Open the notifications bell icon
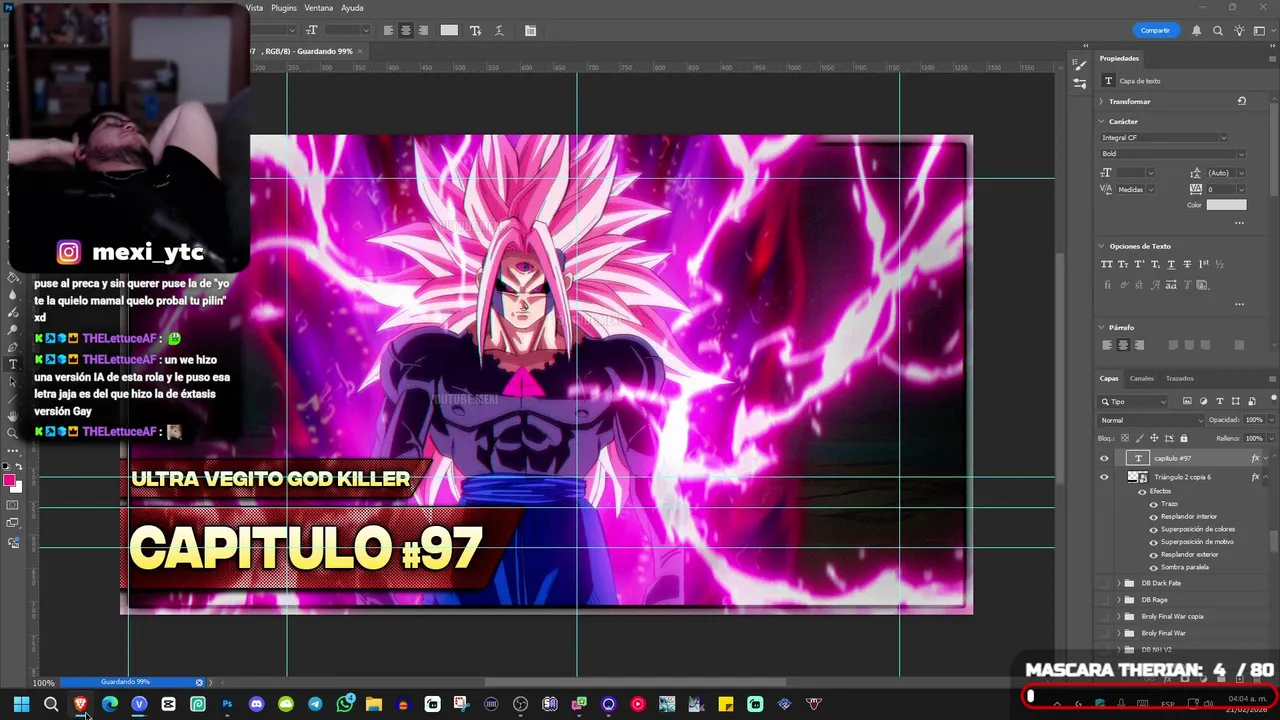Image resolution: width=1280 pixels, height=720 pixels. (x=1197, y=30)
